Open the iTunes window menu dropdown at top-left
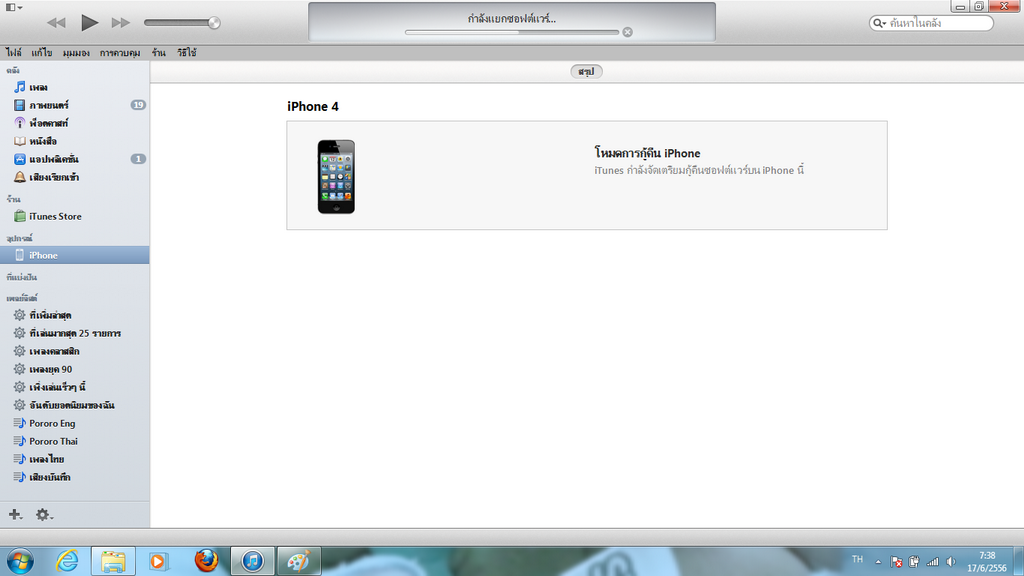The height and width of the screenshot is (576, 1024). 14,7
